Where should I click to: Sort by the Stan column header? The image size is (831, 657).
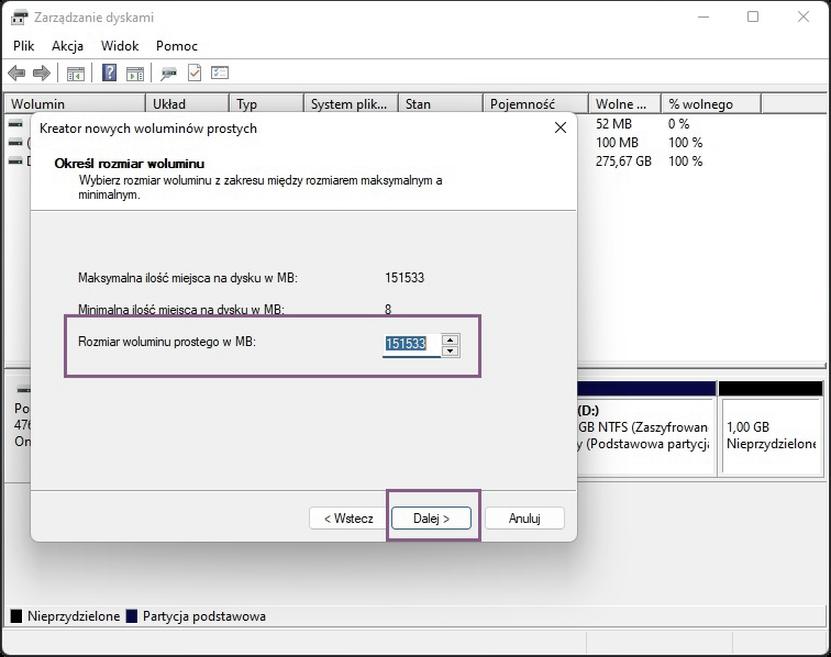pos(441,104)
